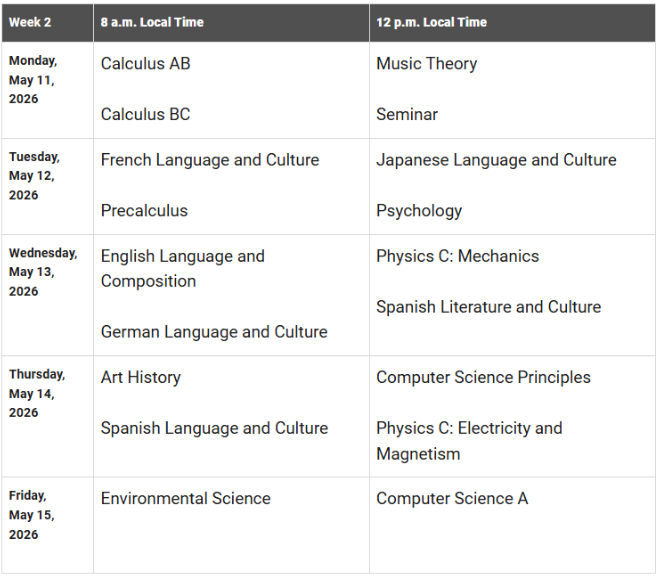Image resolution: width=658 pixels, height=577 pixels.
Task: Open the Physics C: Mechanics exam
Action: pos(457,256)
